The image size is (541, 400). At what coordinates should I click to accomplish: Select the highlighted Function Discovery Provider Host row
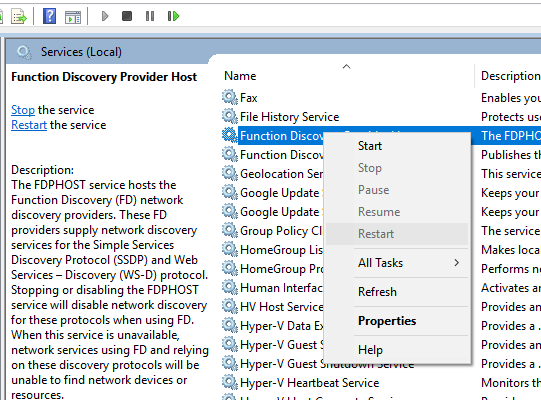tap(281, 136)
